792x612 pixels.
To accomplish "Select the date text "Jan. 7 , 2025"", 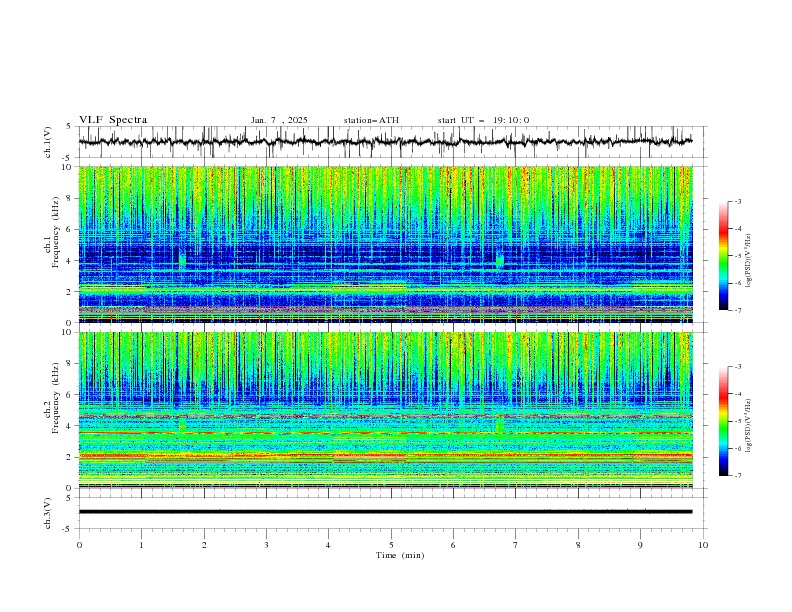I will coord(279,120).
